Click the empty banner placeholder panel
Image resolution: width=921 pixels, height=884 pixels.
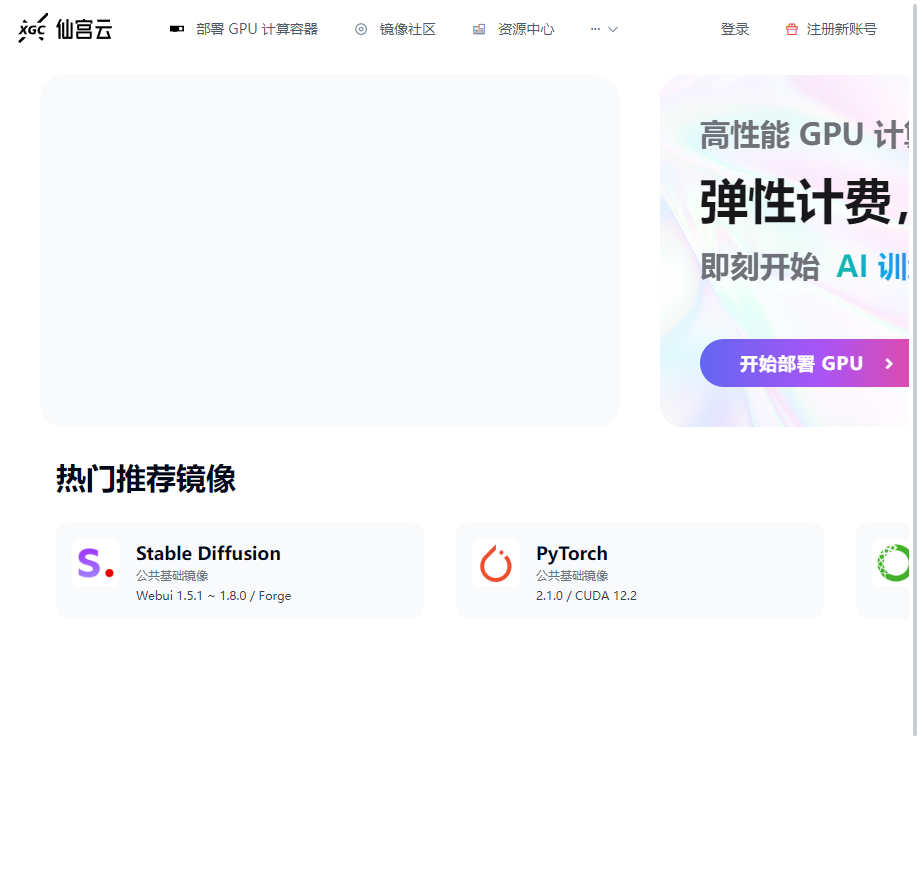pyautogui.click(x=330, y=251)
